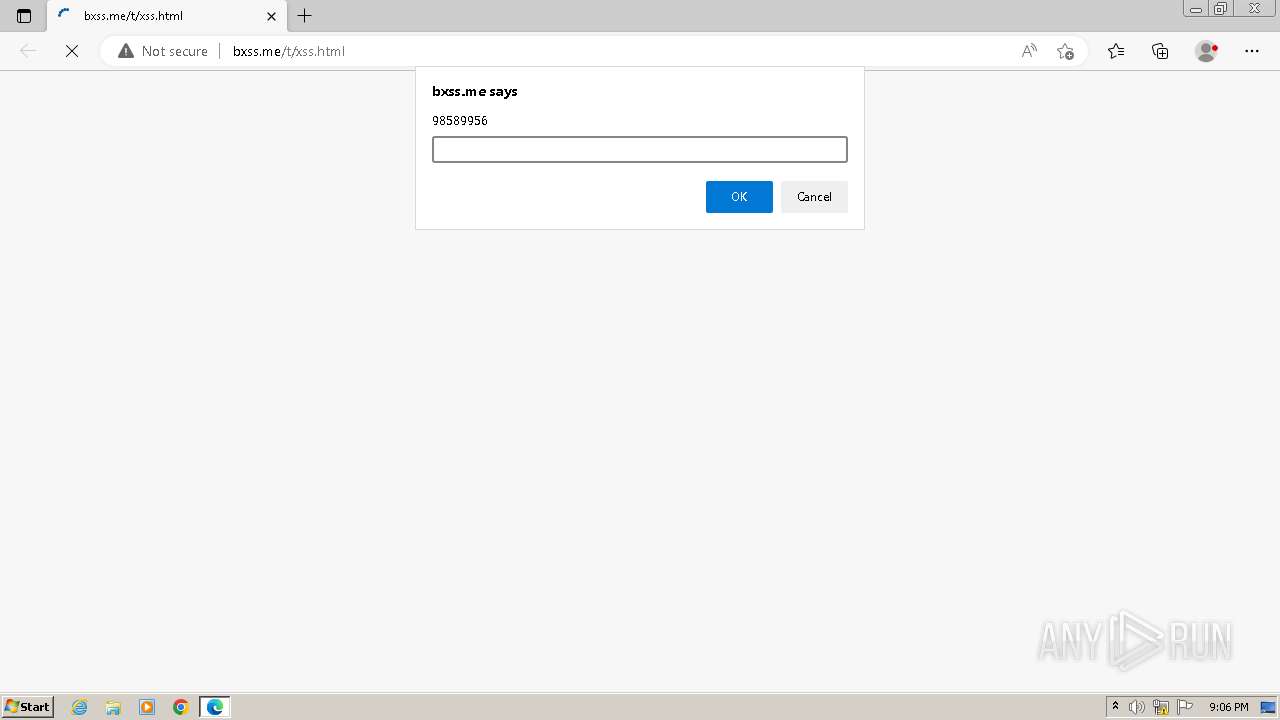
Task: Open the Action Center flag icon
Action: click(x=1185, y=707)
